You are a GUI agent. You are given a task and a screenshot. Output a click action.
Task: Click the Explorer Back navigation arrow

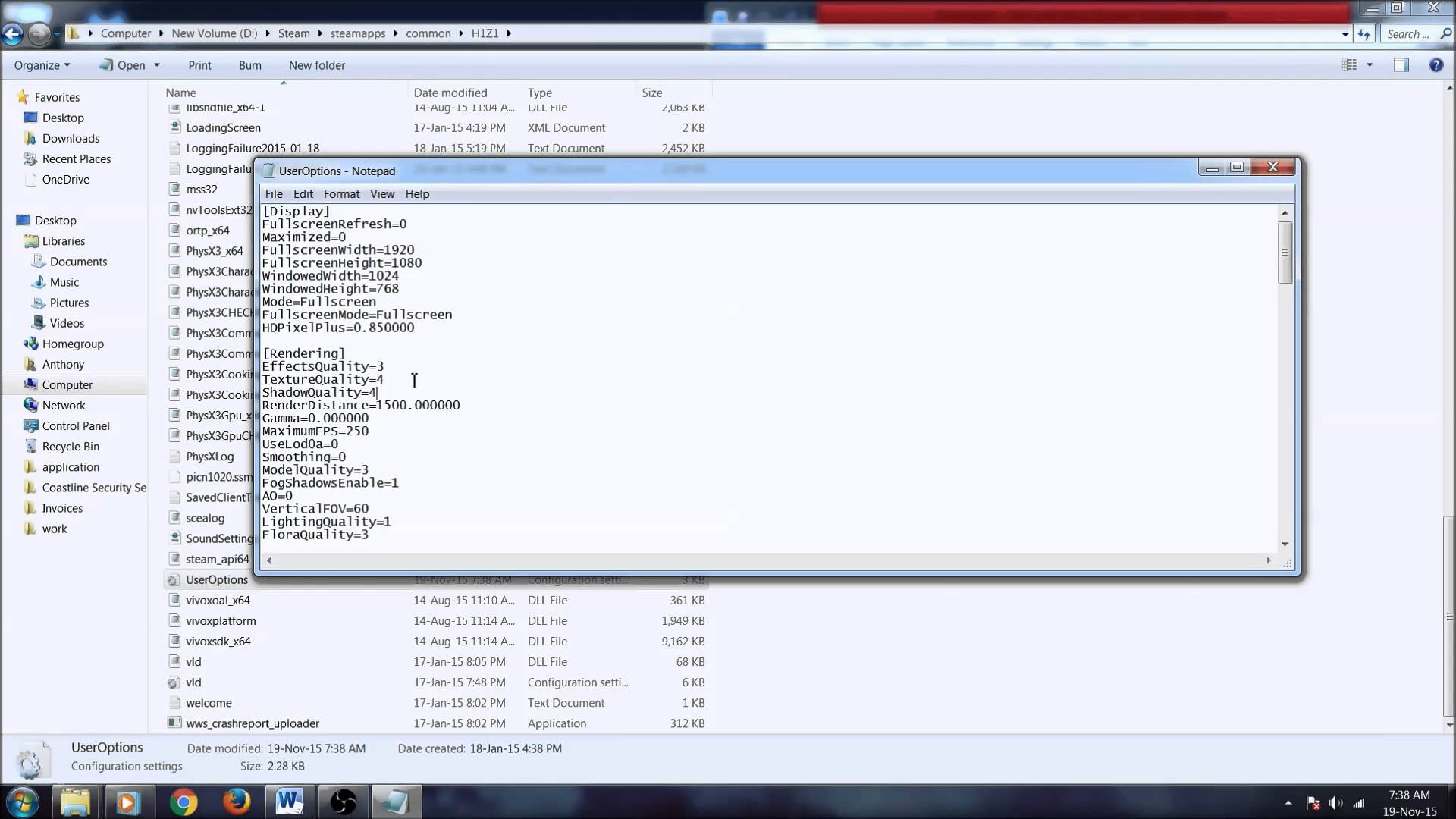tap(12, 33)
